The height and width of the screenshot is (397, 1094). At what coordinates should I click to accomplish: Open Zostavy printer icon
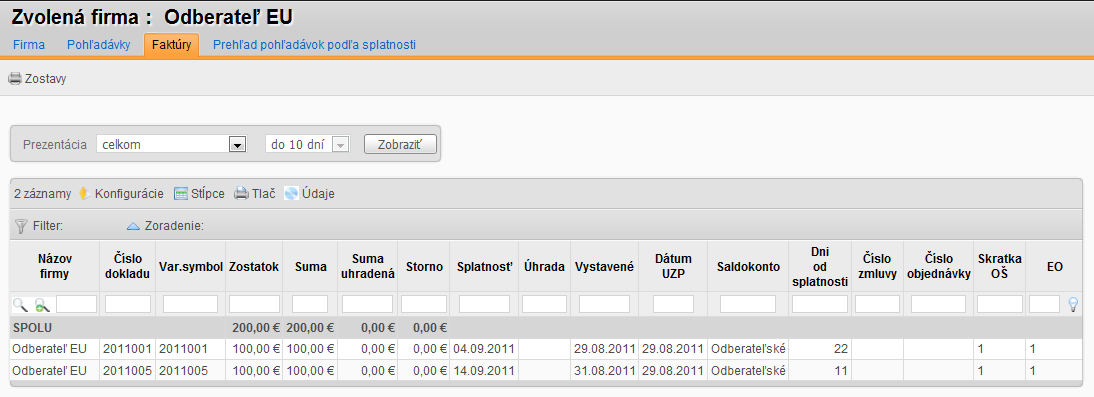click(15, 79)
